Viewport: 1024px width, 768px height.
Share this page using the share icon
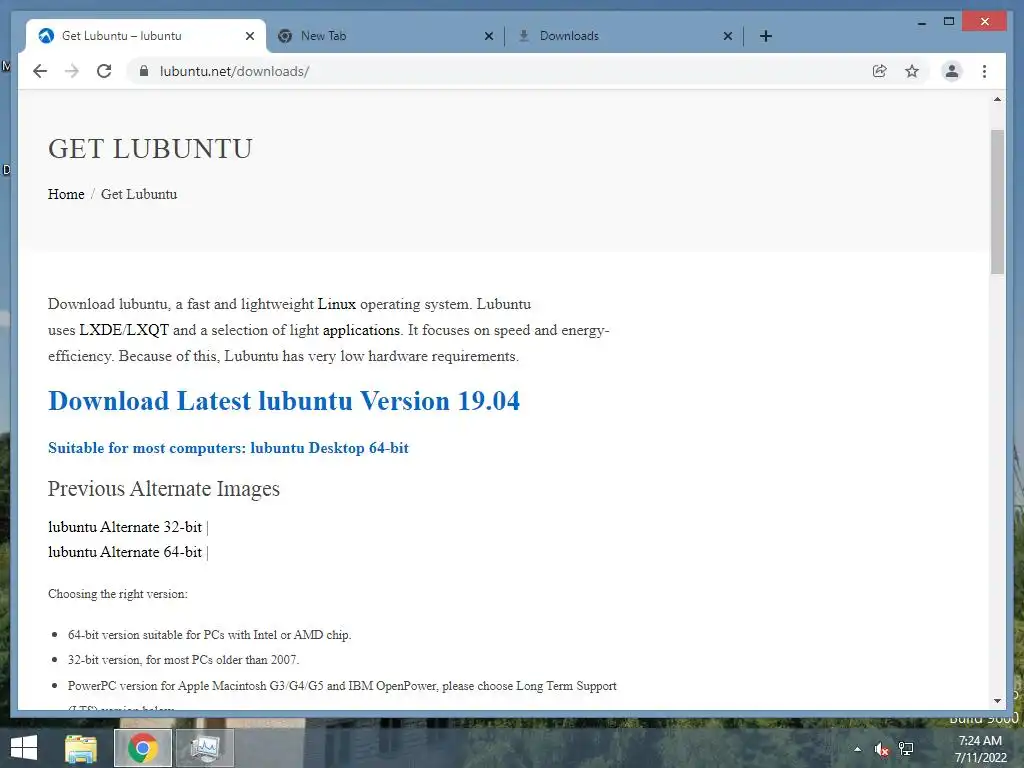click(x=880, y=71)
